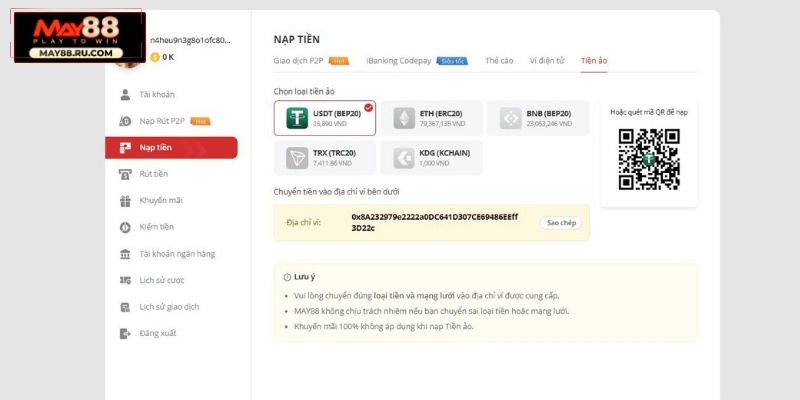View Lịch sử giao dịch
Image resolution: width=800 pixels, height=400 pixels.
point(171,307)
